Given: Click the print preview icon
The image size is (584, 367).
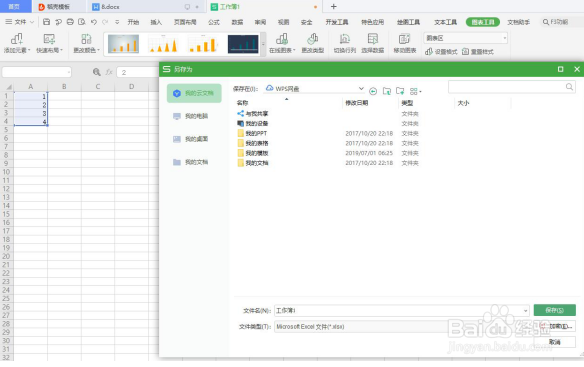Looking at the screenshot, I should click(82, 22).
